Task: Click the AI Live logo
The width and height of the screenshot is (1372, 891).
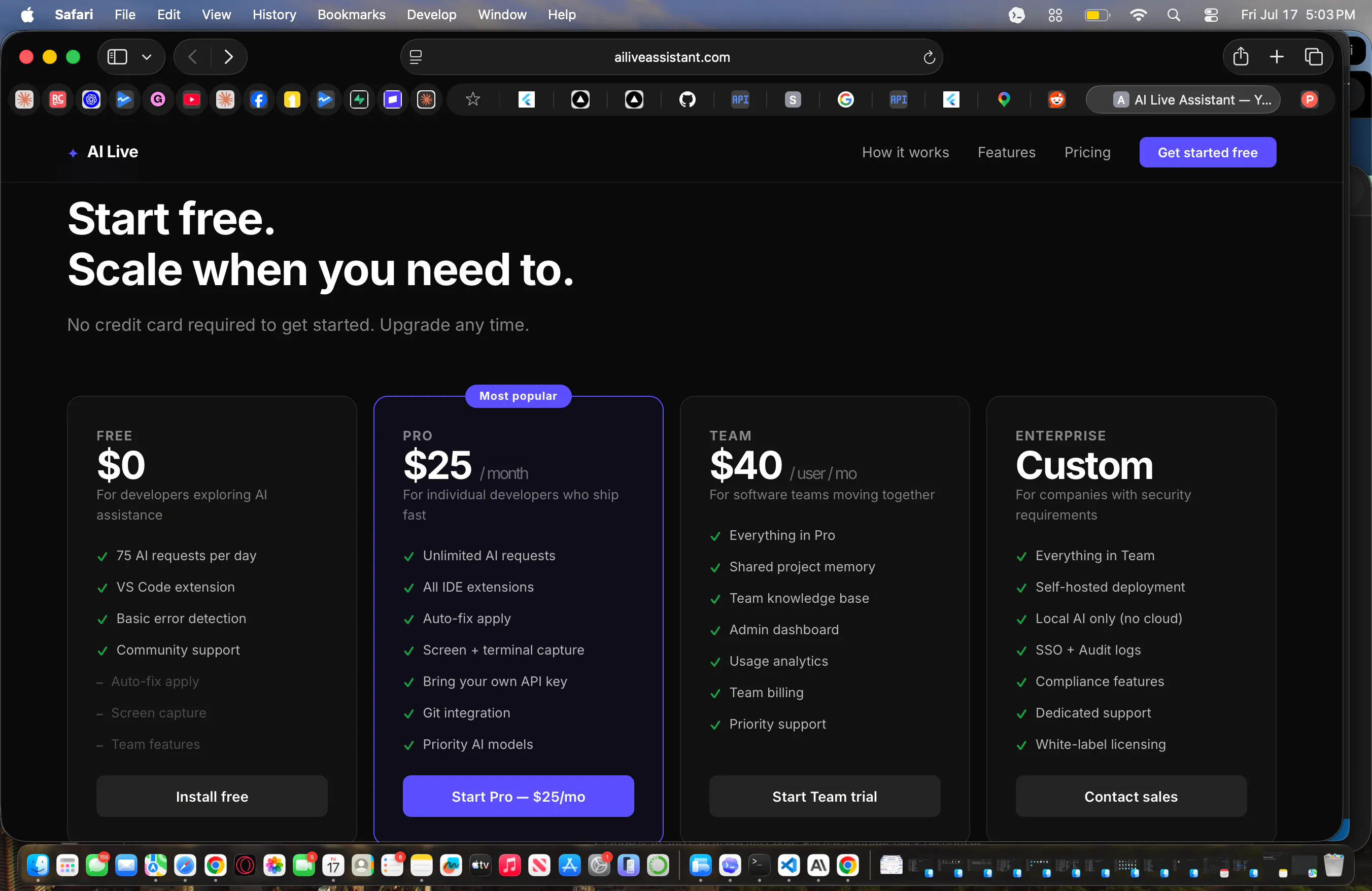Action: point(103,152)
